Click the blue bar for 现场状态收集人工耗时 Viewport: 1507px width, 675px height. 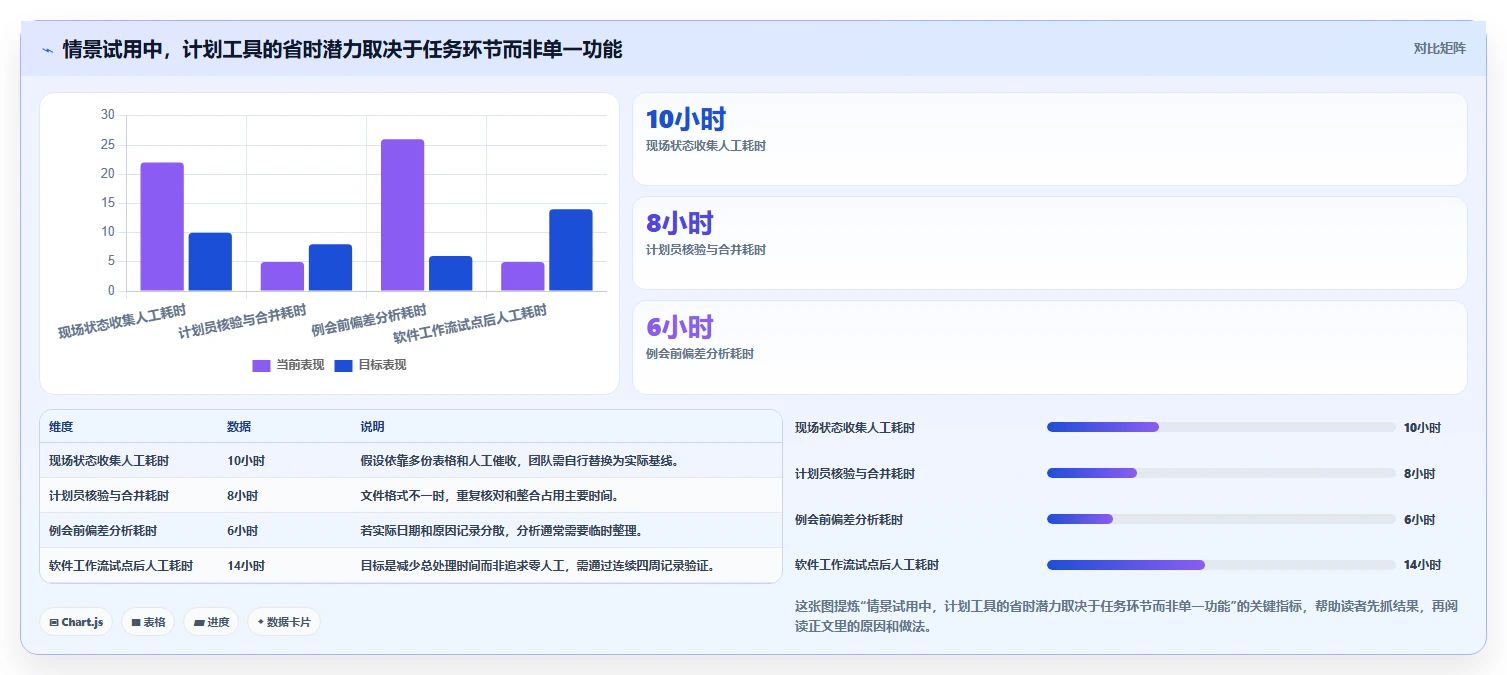click(210, 262)
